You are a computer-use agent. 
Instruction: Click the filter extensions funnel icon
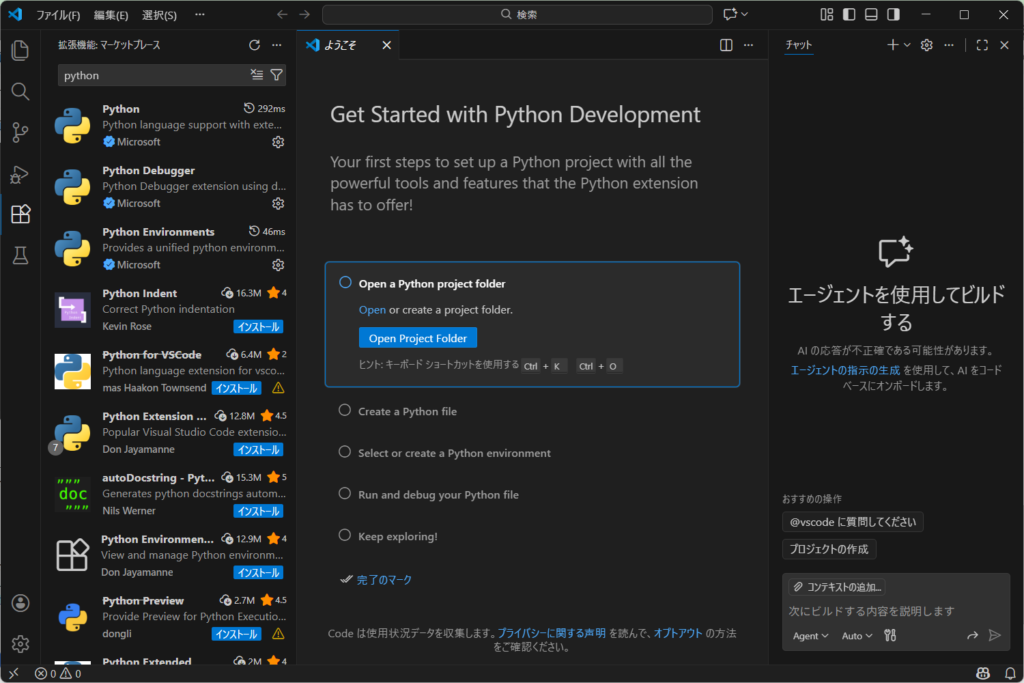pos(277,75)
